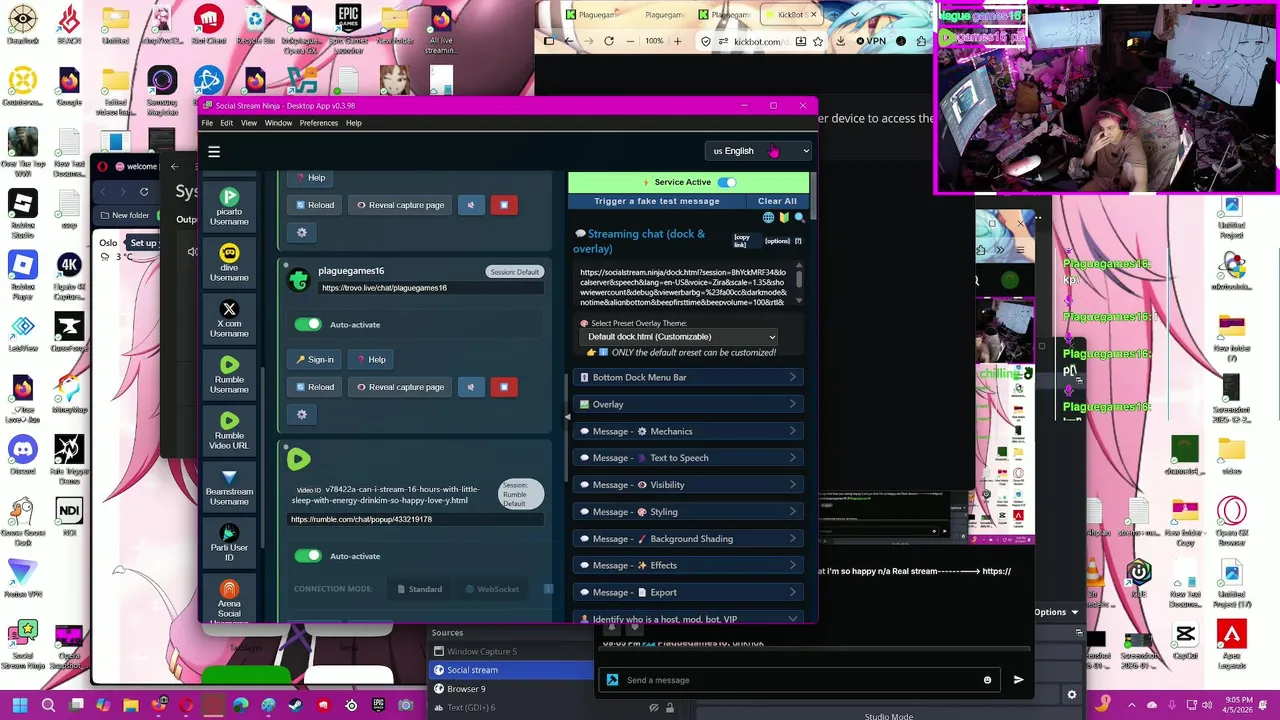Open gear settings in the plaguegames16 card
The image size is (1280, 720).
302,414
